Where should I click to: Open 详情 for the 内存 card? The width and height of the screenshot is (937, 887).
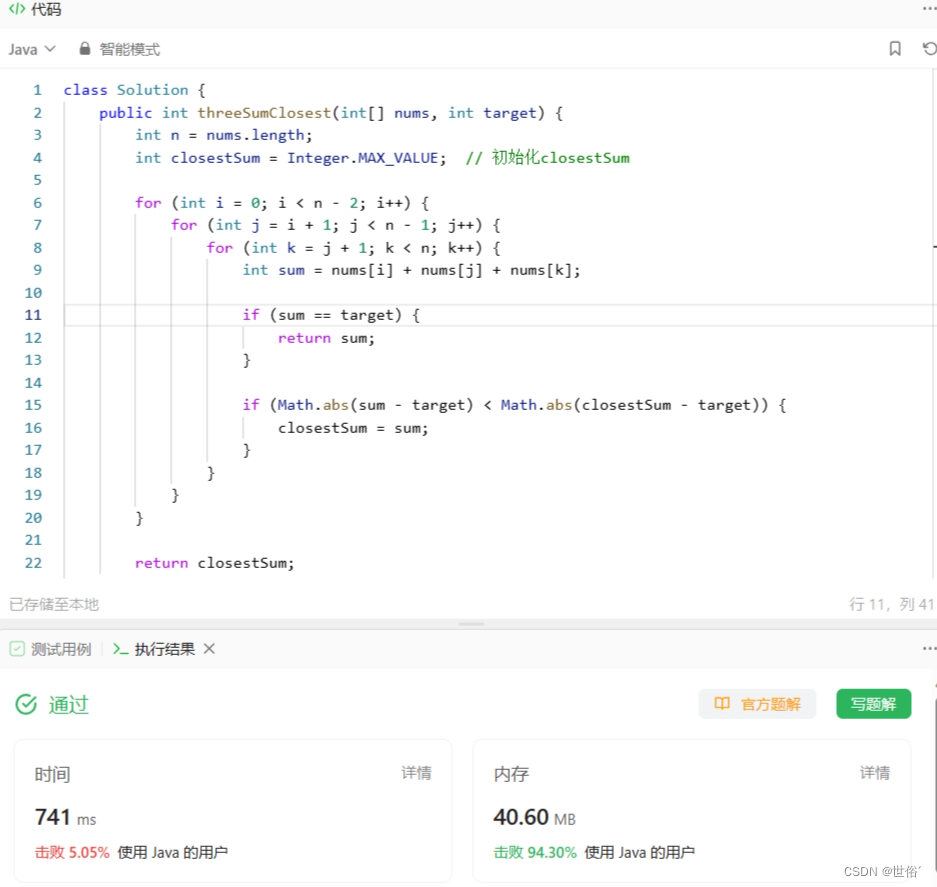[x=875, y=773]
